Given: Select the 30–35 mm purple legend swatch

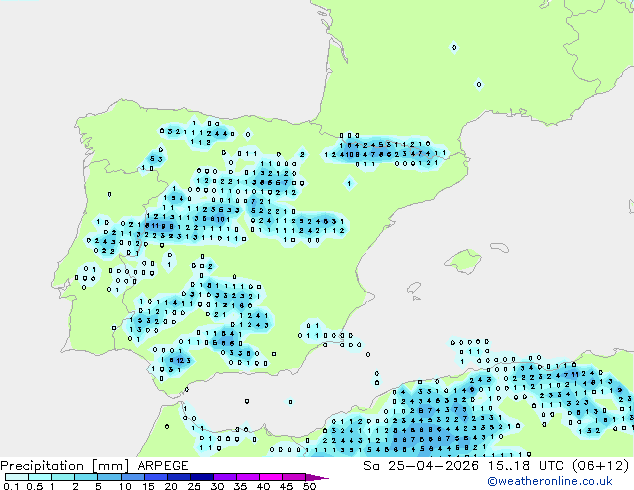Looking at the screenshot, I should [224, 477].
